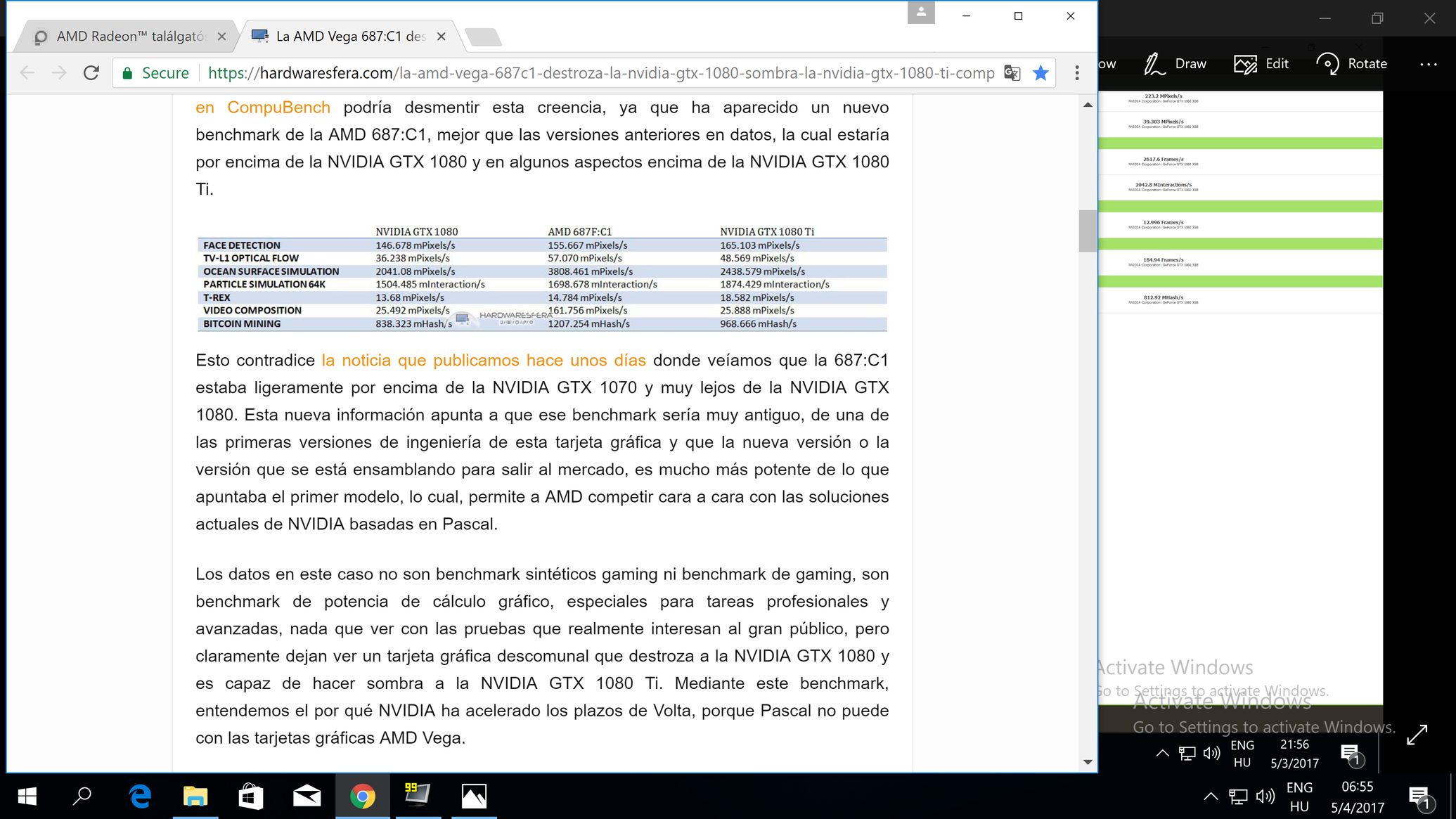Click the 'BITCOIN MINING' table row label
Screen dimensions: 1456x819
(242, 324)
